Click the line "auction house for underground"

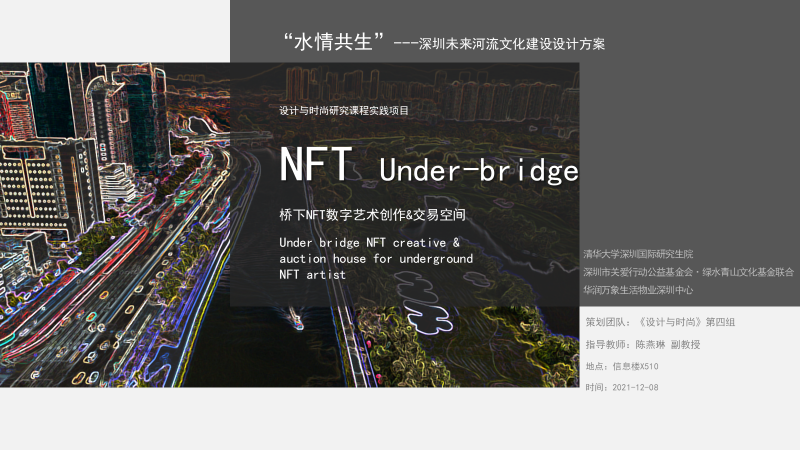376,258
